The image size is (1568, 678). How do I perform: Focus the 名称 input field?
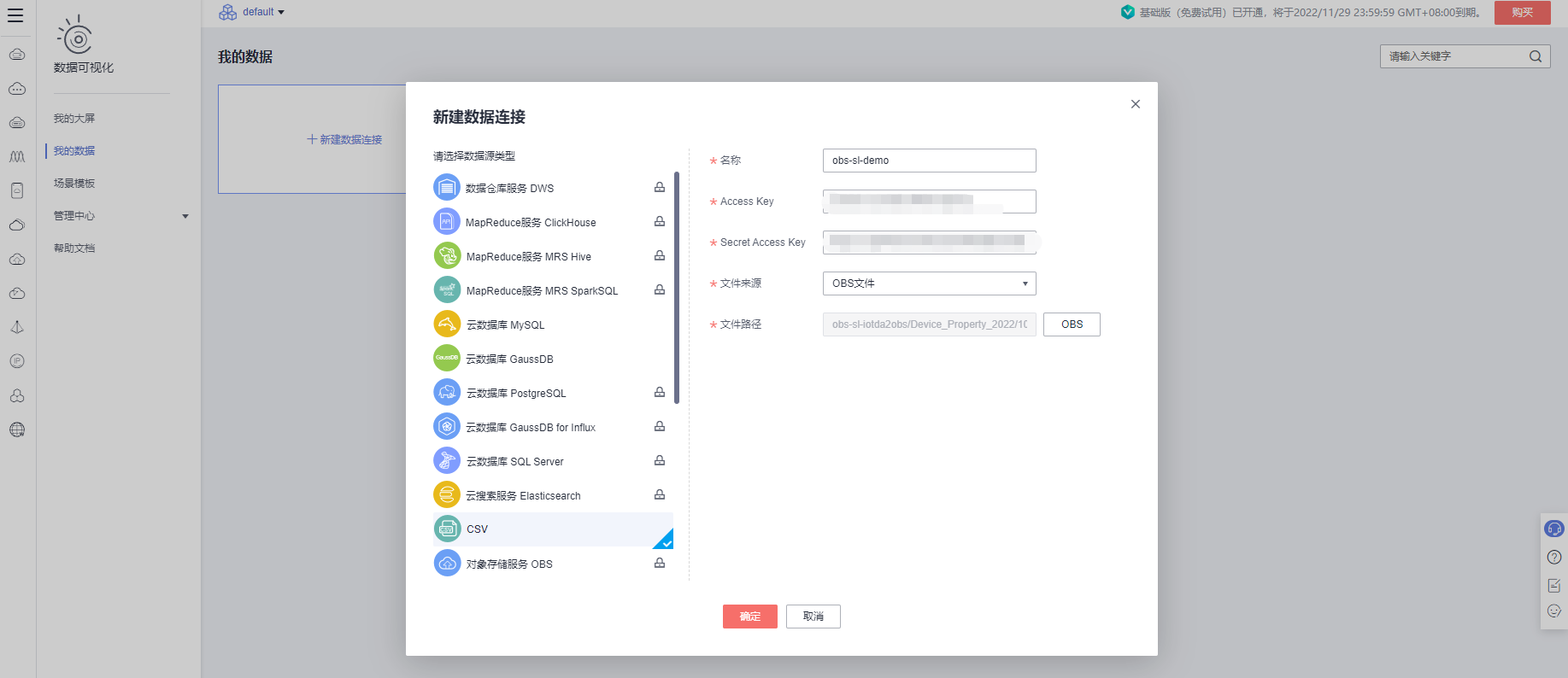click(929, 161)
